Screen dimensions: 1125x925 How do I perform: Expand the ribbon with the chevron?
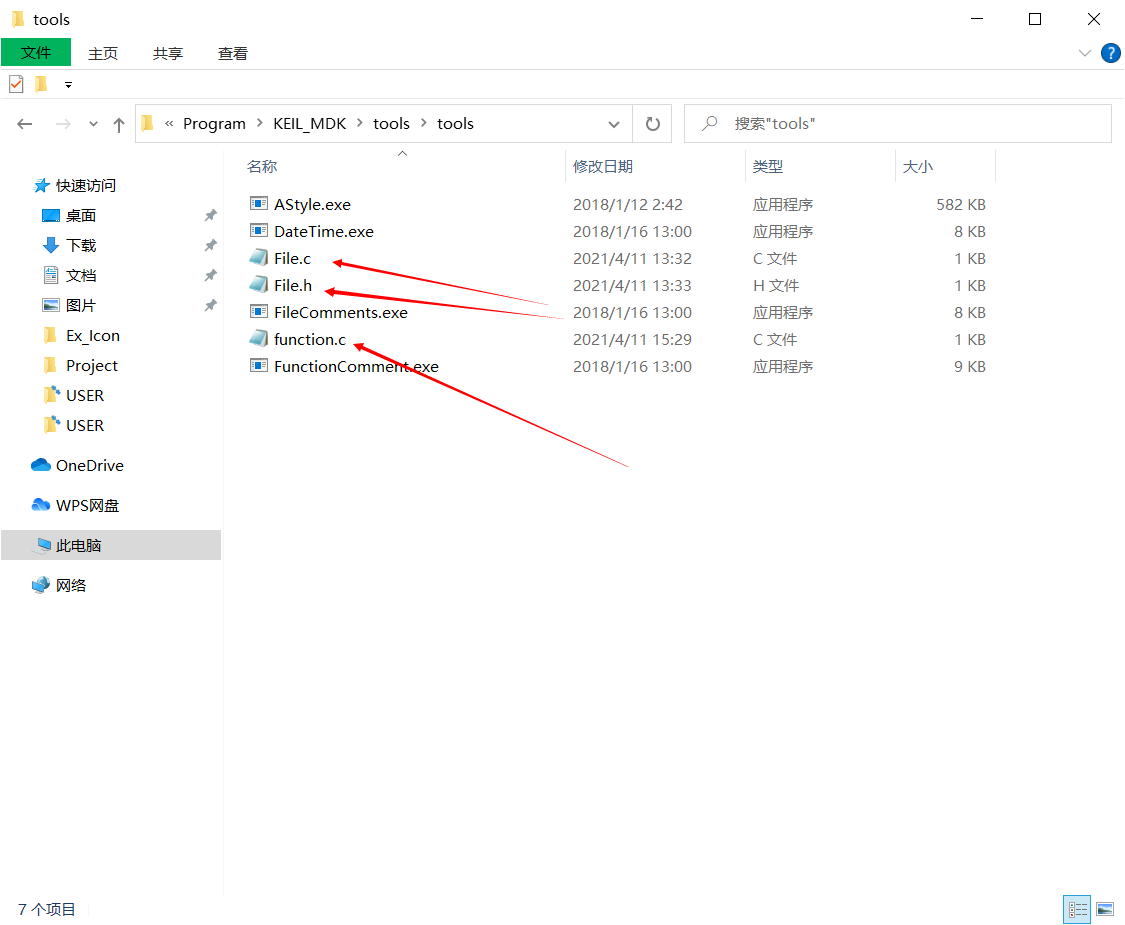click(1085, 53)
